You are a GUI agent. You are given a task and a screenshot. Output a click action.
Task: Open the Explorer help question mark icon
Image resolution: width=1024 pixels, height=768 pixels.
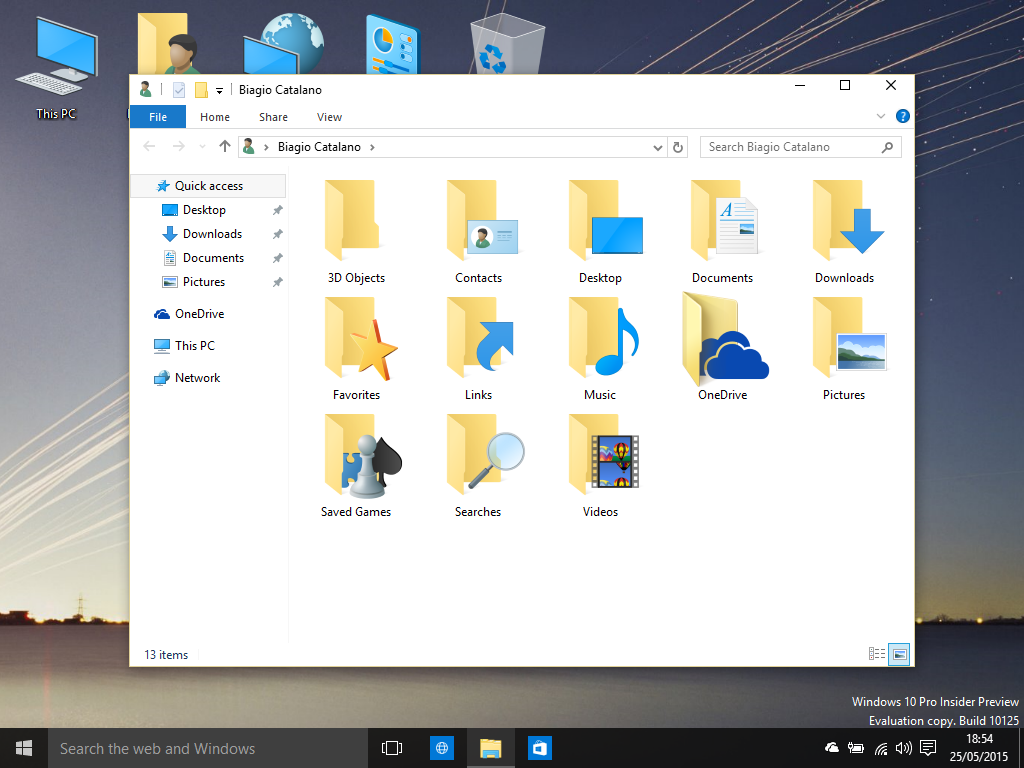903,116
